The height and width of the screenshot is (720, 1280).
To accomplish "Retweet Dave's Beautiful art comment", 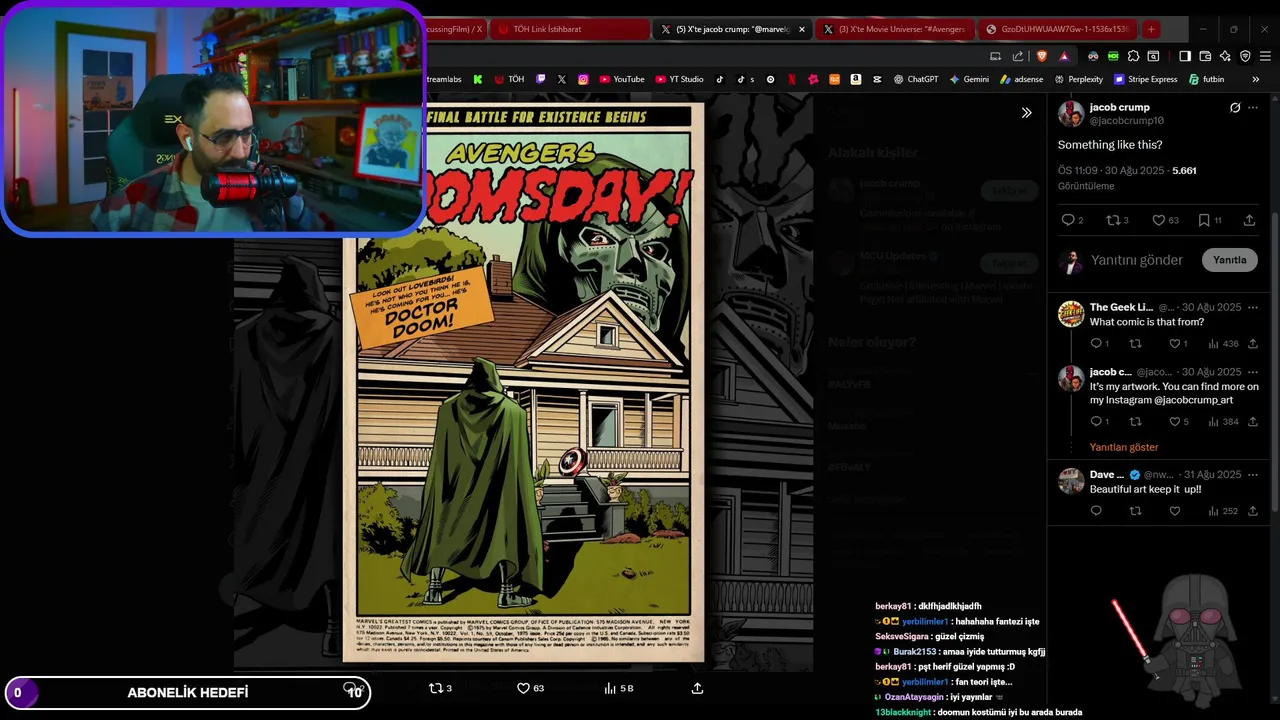I will pyautogui.click(x=1135, y=511).
